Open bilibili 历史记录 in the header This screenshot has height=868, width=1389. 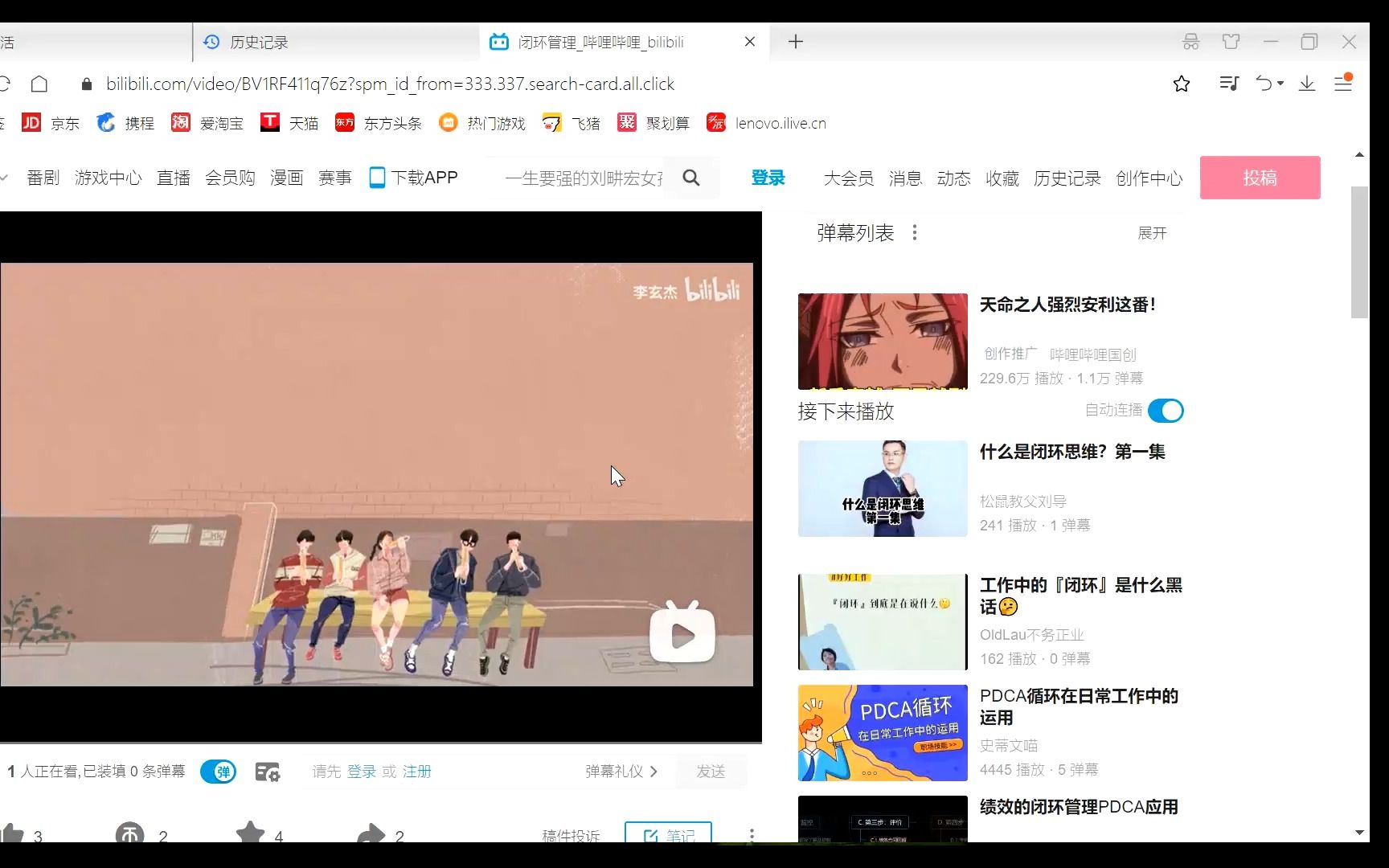pyautogui.click(x=1067, y=178)
